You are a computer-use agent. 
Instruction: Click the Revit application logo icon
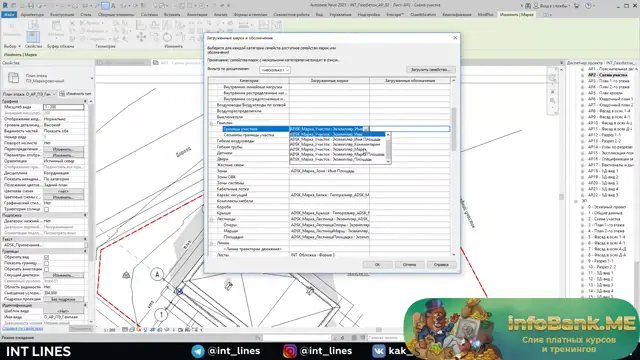click(5, 5)
